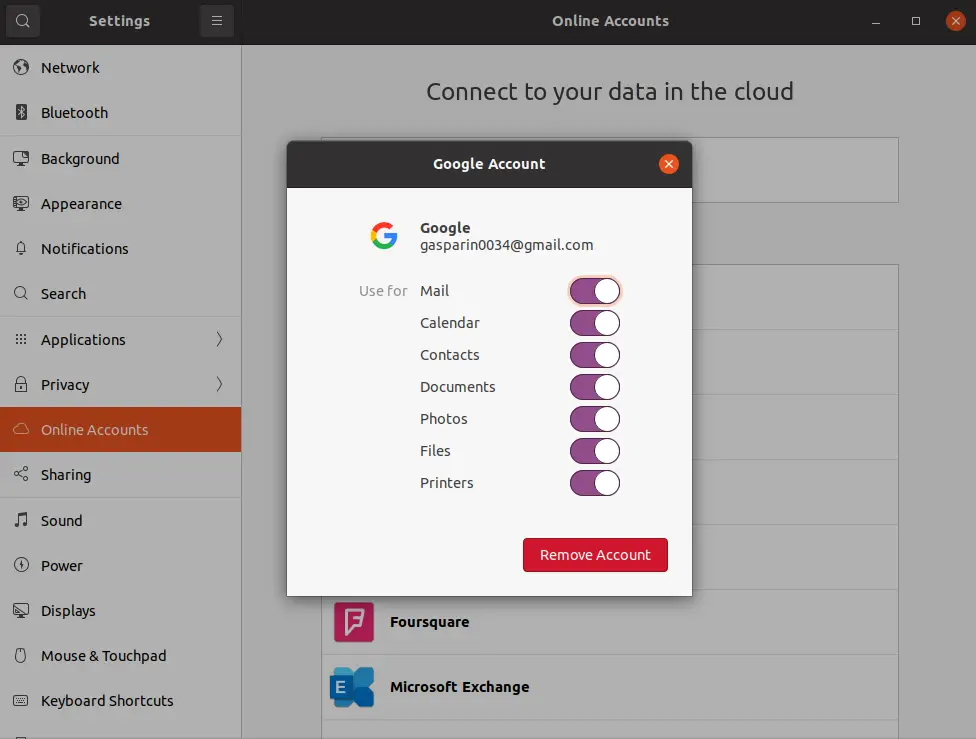This screenshot has height=739, width=976.
Task: Click the Mouse & Touchpad icon
Action: click(x=21, y=655)
